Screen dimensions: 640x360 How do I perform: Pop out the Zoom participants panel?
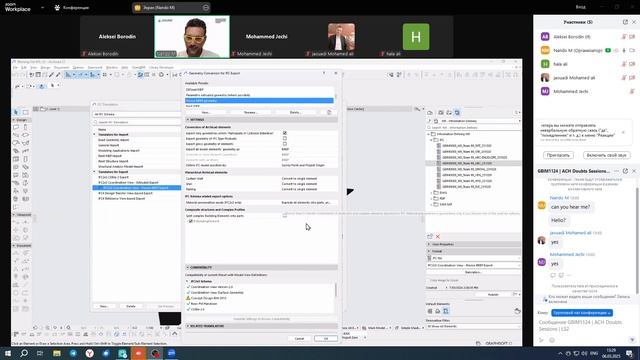pos(625,22)
